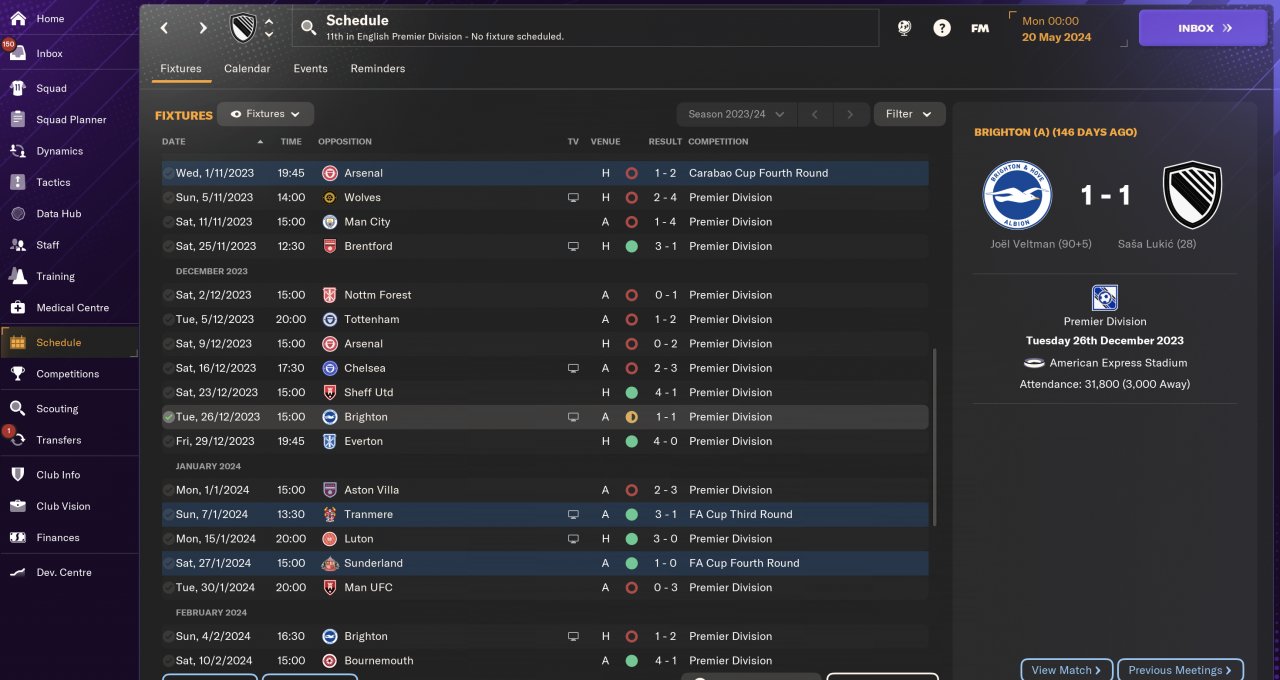
Task: Go back with the left arrow
Action: 165,28
